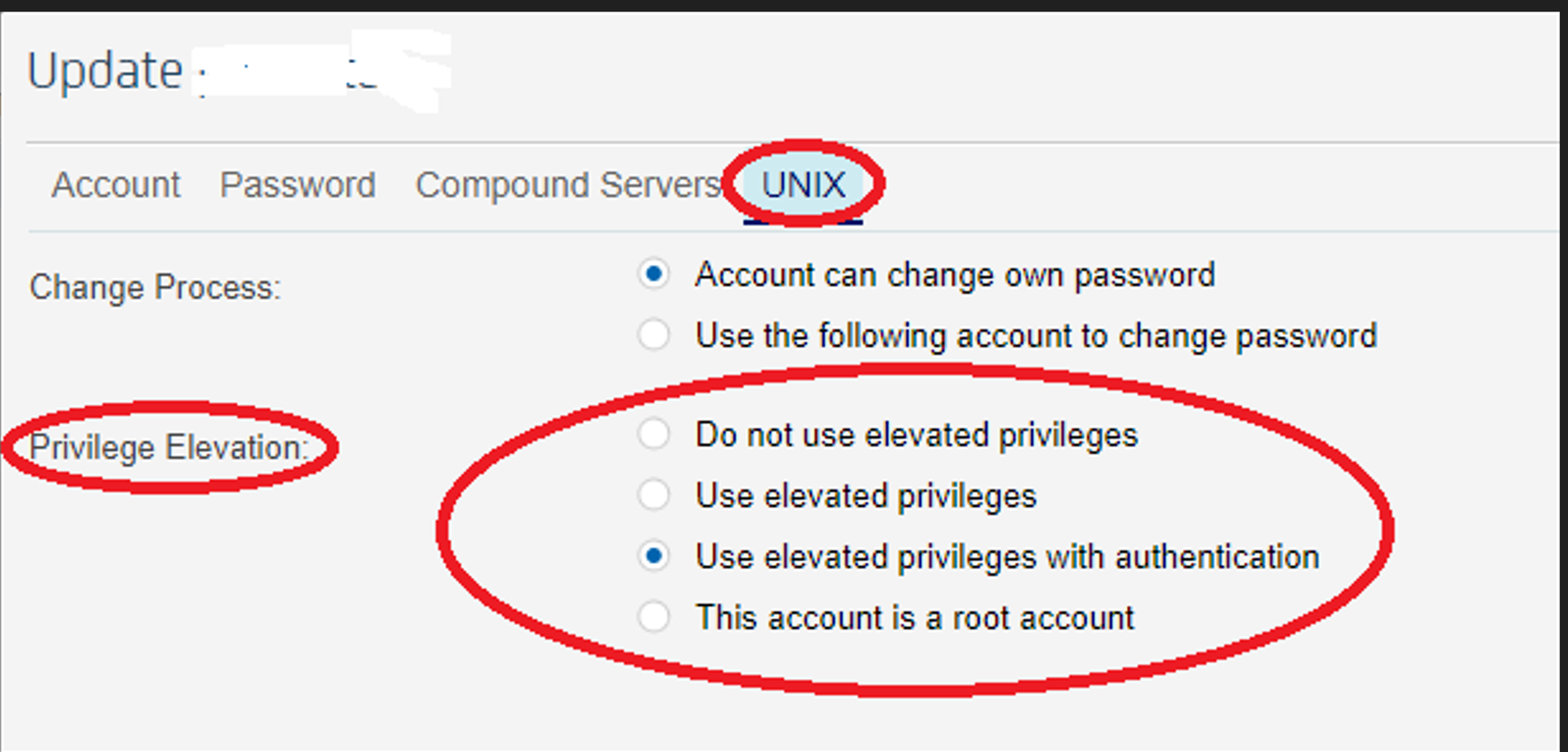Select the UNIX tab
This screenshot has width=1568, height=752.
point(803,185)
